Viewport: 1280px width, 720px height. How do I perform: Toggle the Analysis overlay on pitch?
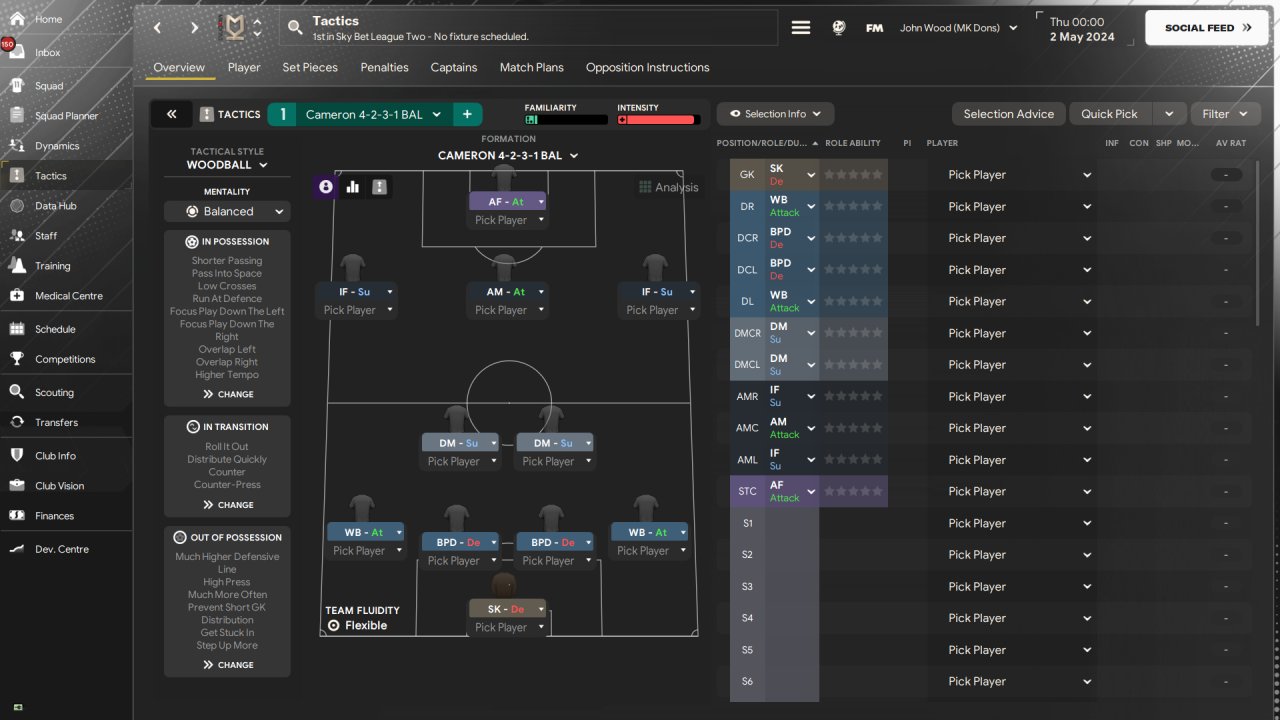pos(669,187)
